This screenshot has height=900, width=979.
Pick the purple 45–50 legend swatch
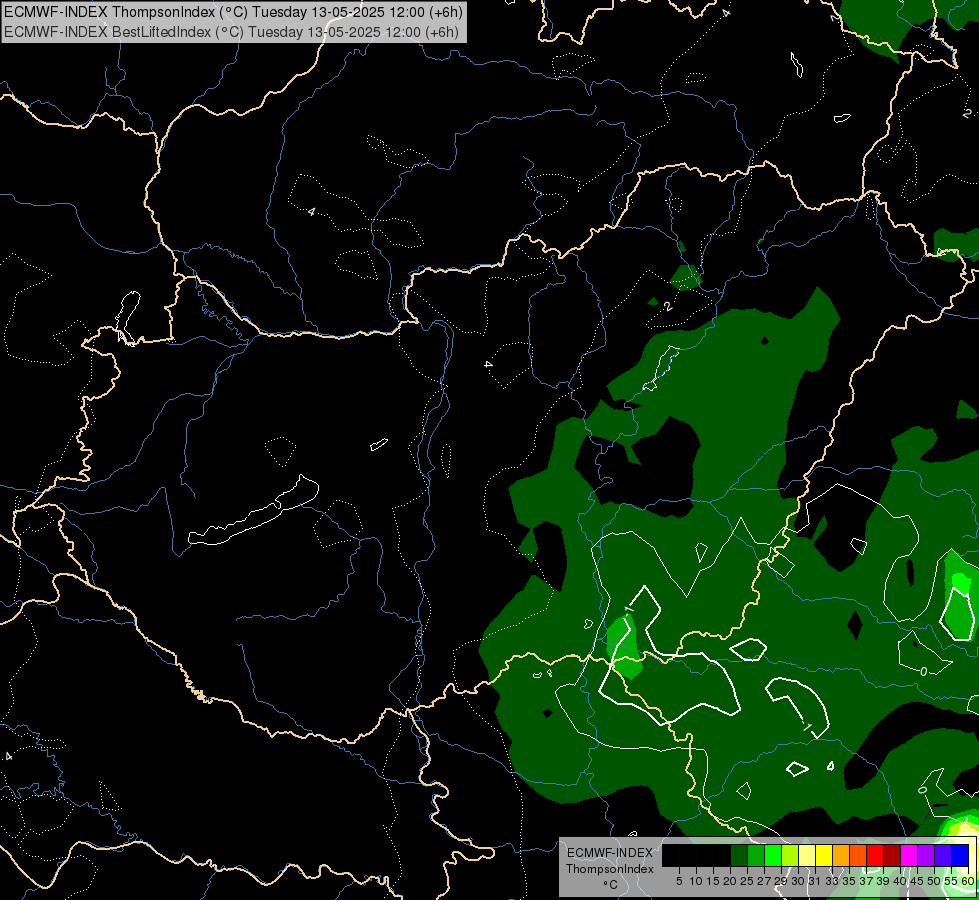(926, 855)
